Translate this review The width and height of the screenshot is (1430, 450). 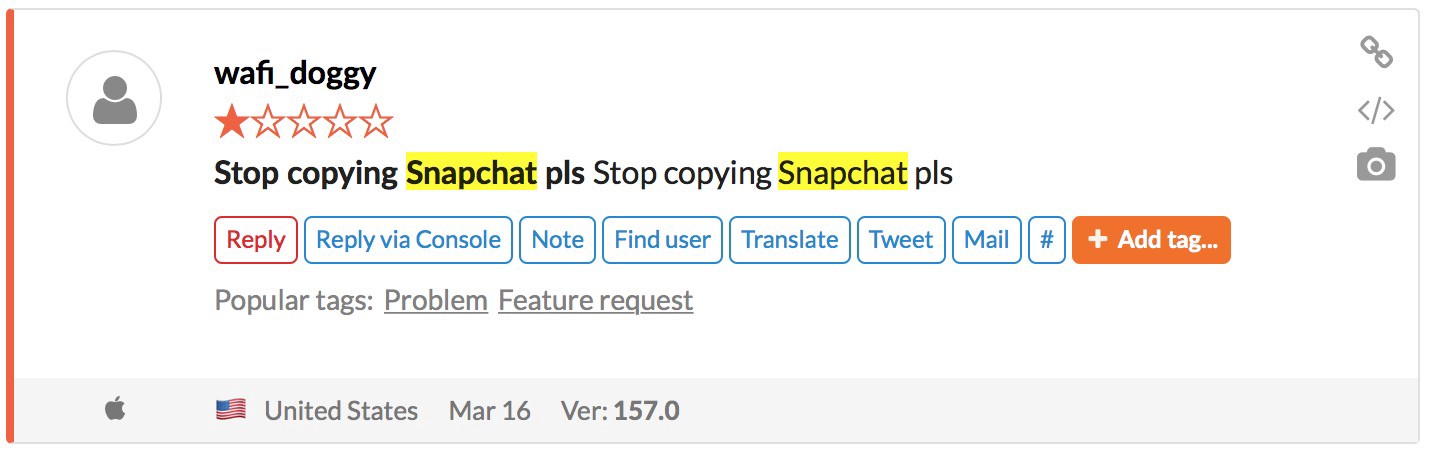point(790,240)
